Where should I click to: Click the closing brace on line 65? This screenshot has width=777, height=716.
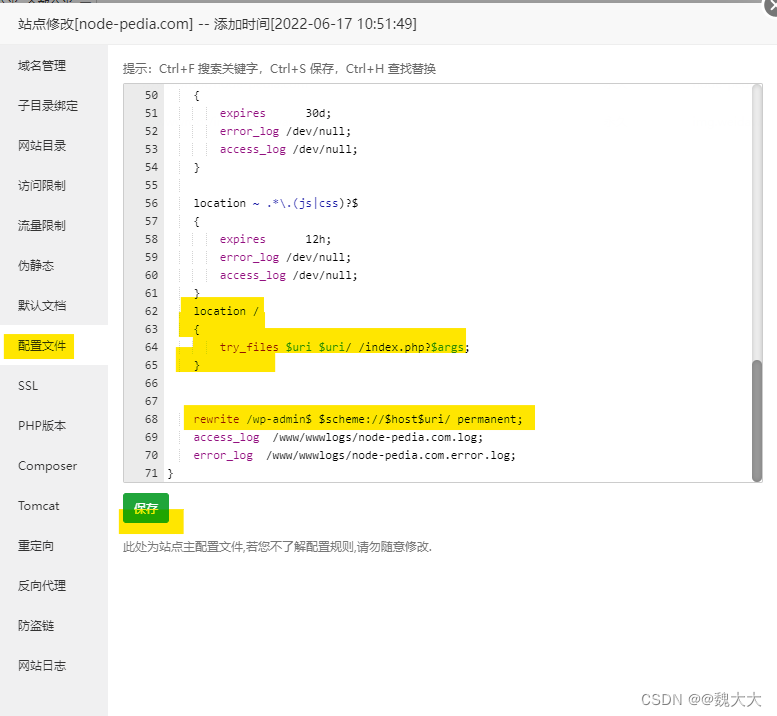coord(197,365)
